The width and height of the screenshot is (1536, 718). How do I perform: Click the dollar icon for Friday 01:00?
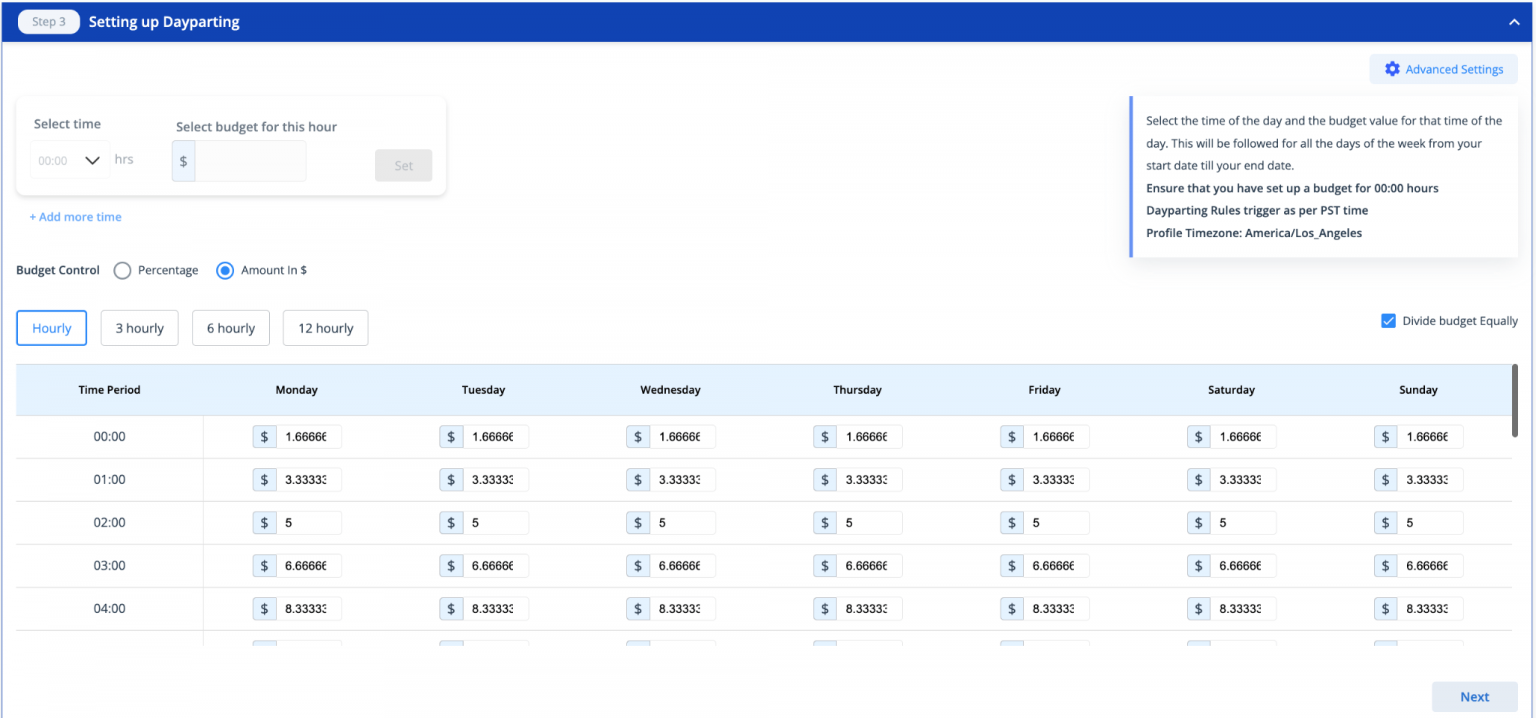point(1012,480)
